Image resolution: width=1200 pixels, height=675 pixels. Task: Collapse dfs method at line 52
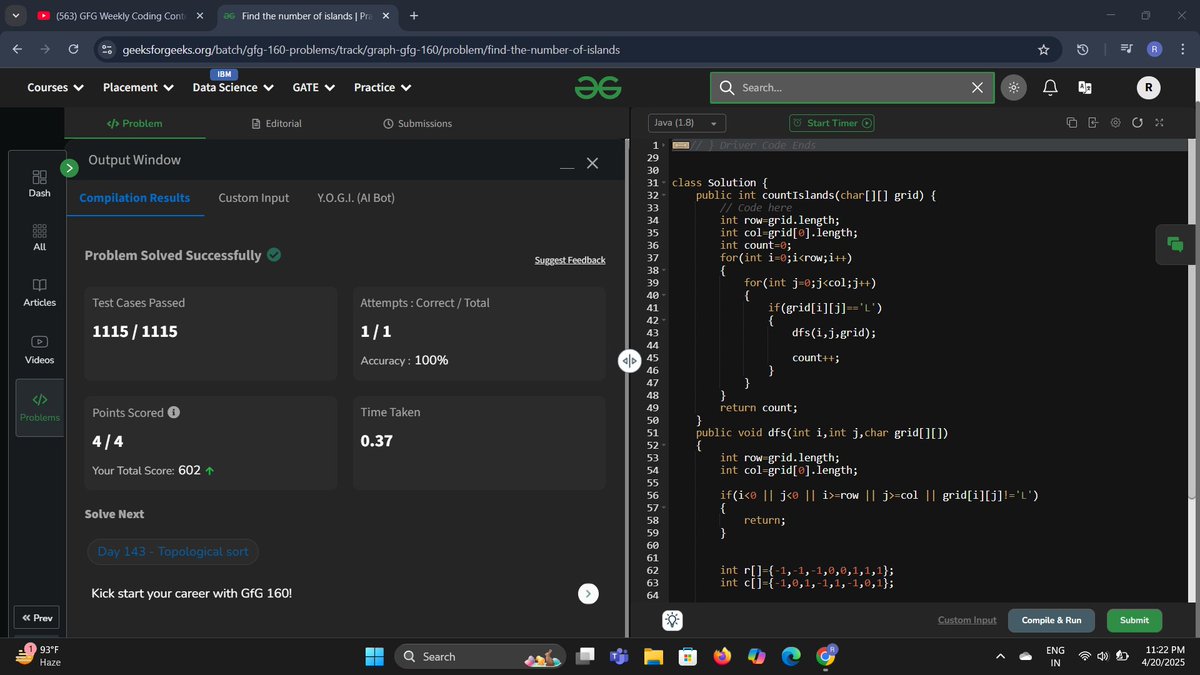tap(663, 446)
